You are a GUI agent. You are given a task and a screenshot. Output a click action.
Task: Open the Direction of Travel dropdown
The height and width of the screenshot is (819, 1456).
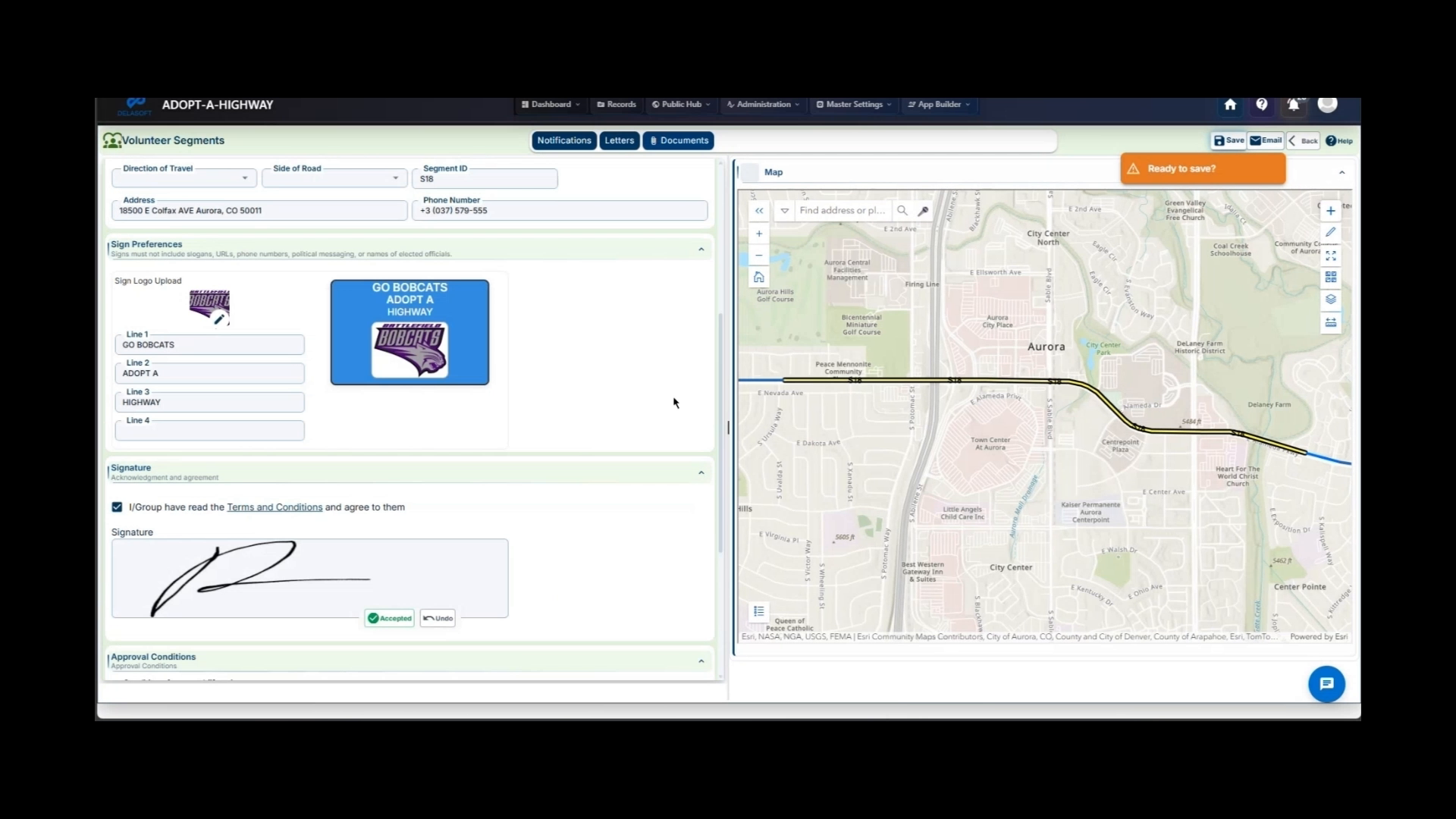[x=244, y=177]
